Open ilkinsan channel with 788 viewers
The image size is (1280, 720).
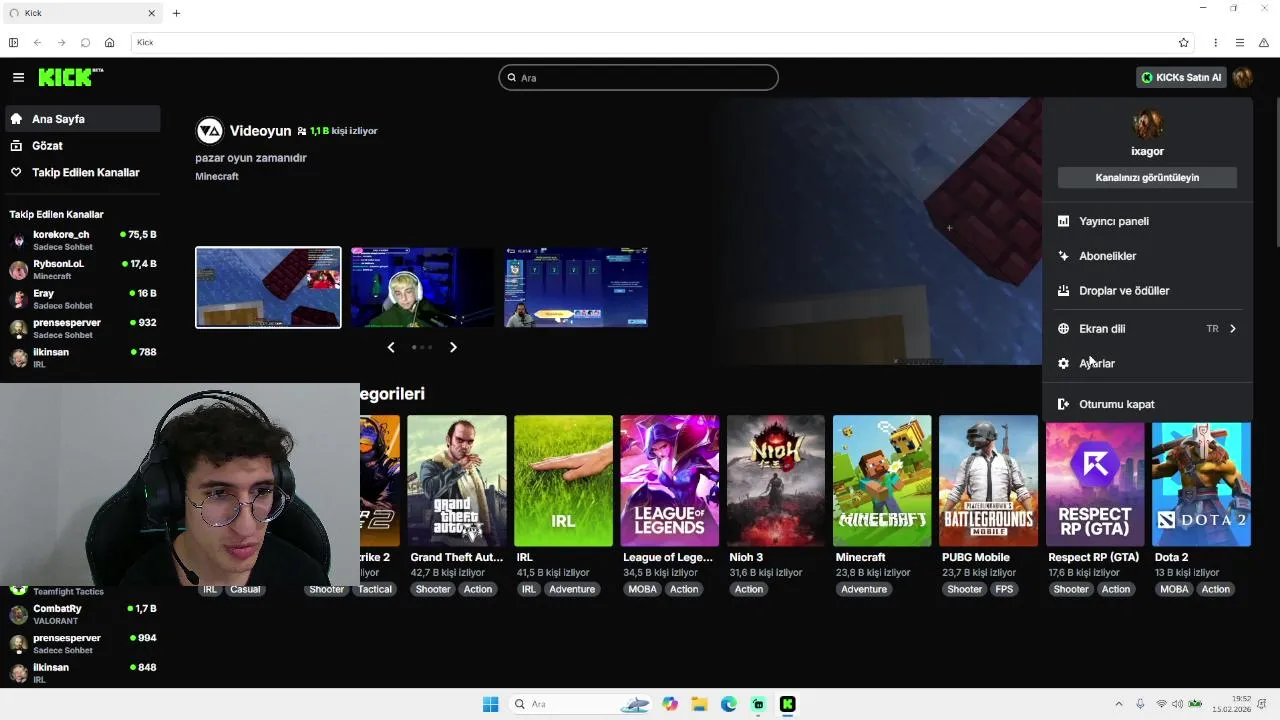coord(82,358)
